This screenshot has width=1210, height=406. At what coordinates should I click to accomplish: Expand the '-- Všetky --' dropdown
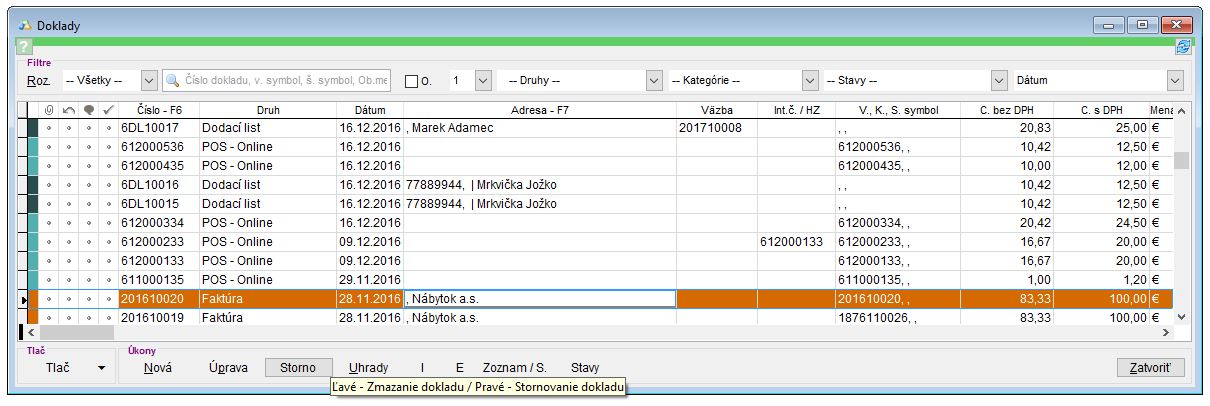(x=149, y=80)
